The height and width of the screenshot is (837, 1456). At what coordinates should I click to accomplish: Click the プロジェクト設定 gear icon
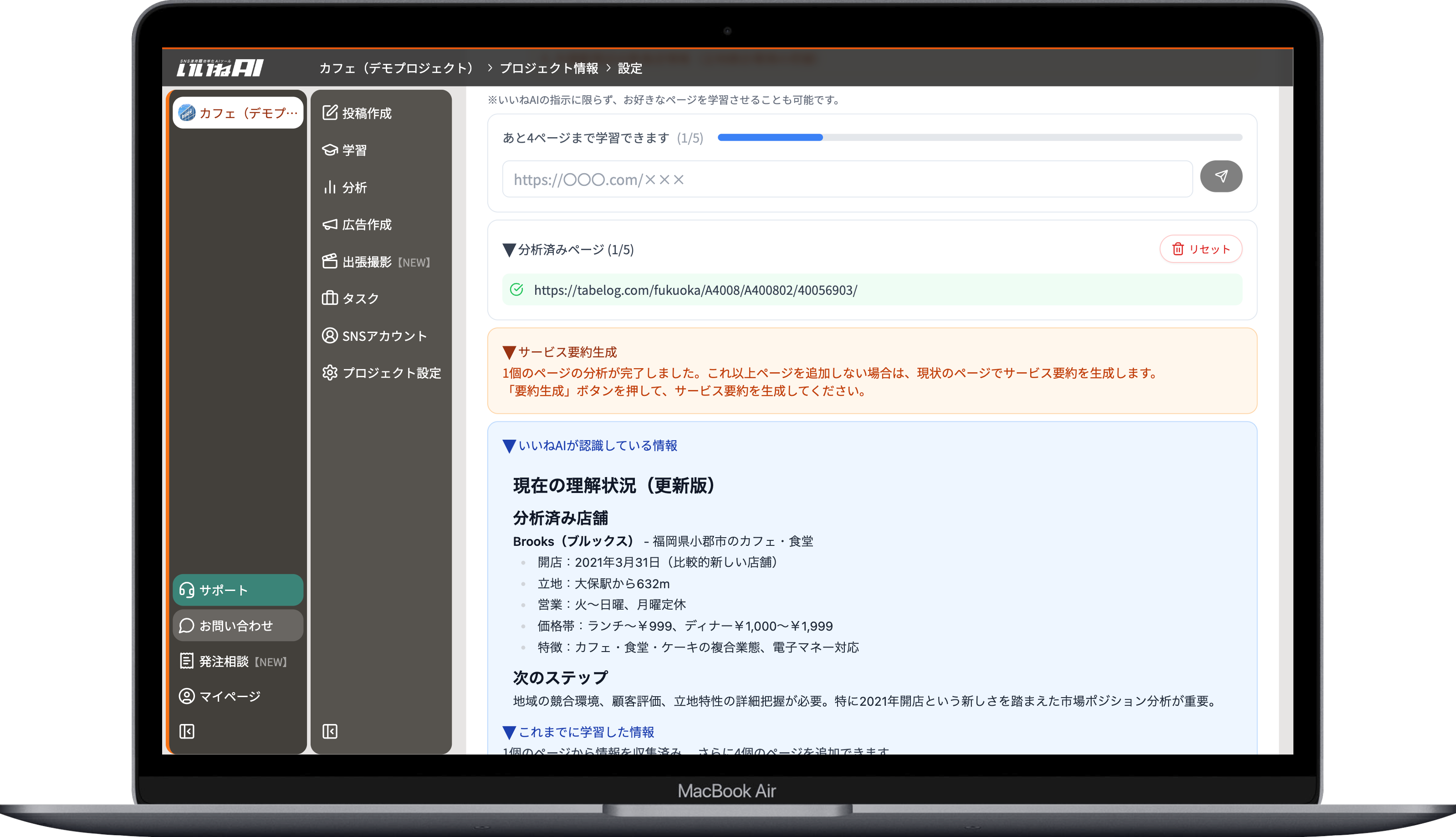pos(330,373)
